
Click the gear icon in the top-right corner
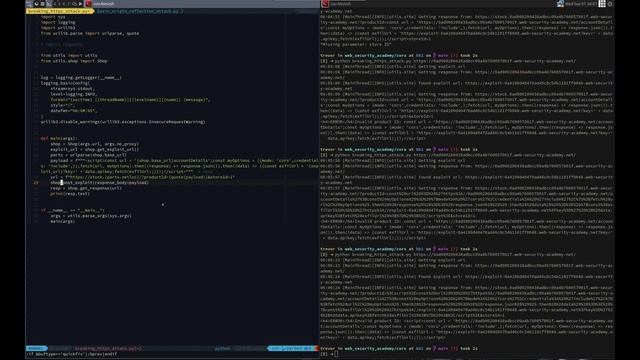click(610, 4)
